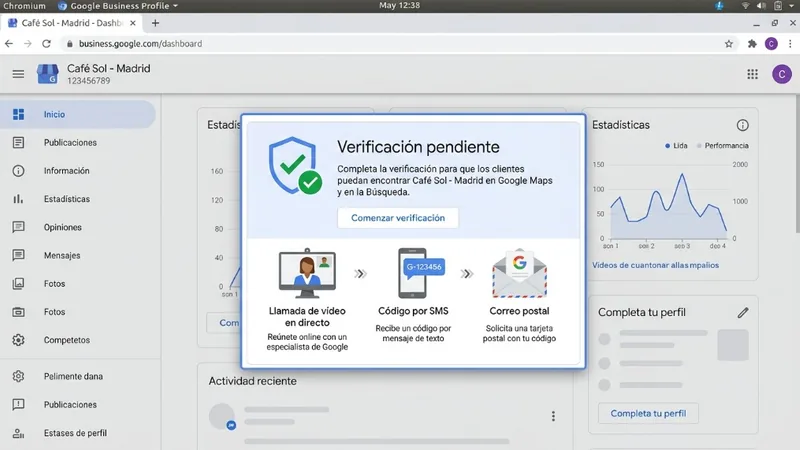The height and width of the screenshot is (450, 800).
Task: Click the first Fotos gallery icon
Action: point(18,284)
